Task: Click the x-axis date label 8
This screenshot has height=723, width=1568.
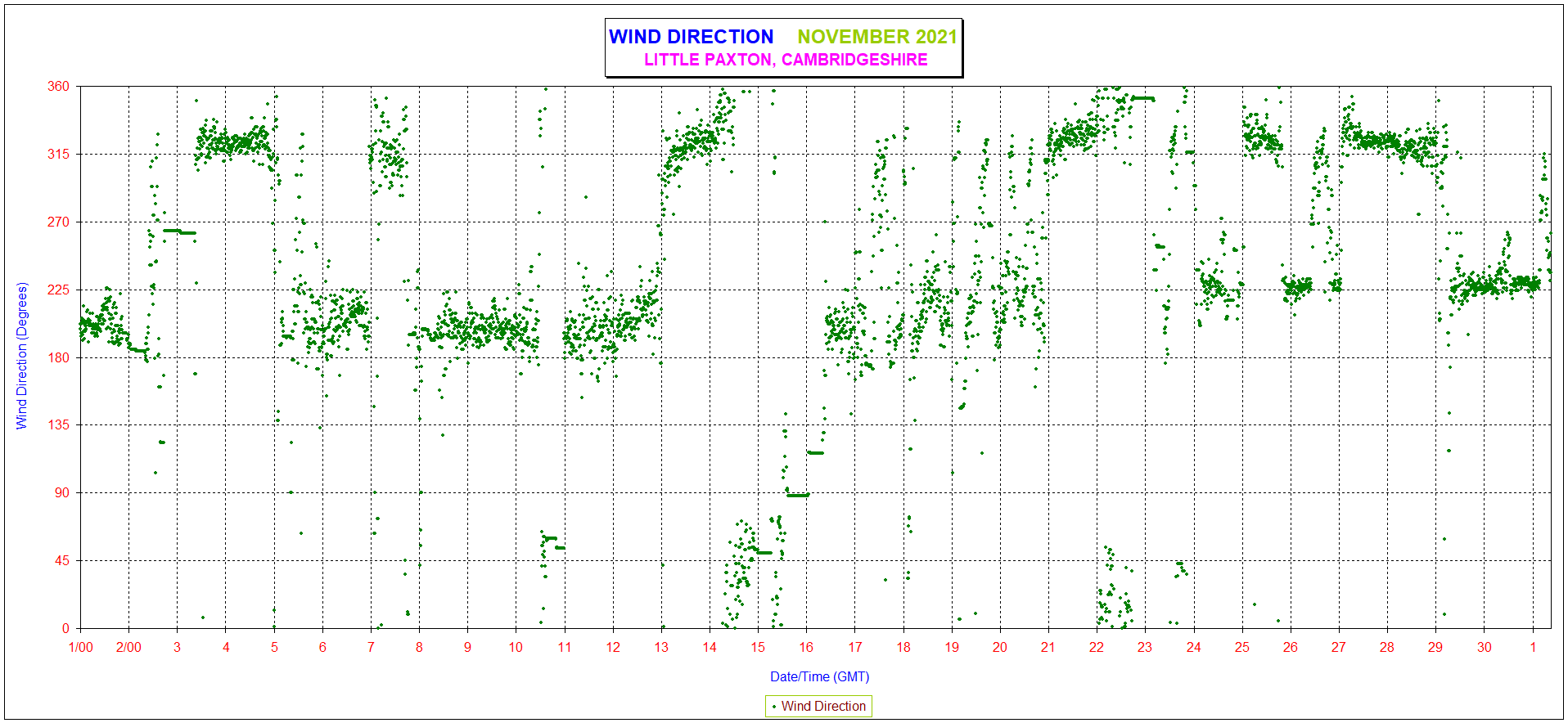Action: (419, 647)
